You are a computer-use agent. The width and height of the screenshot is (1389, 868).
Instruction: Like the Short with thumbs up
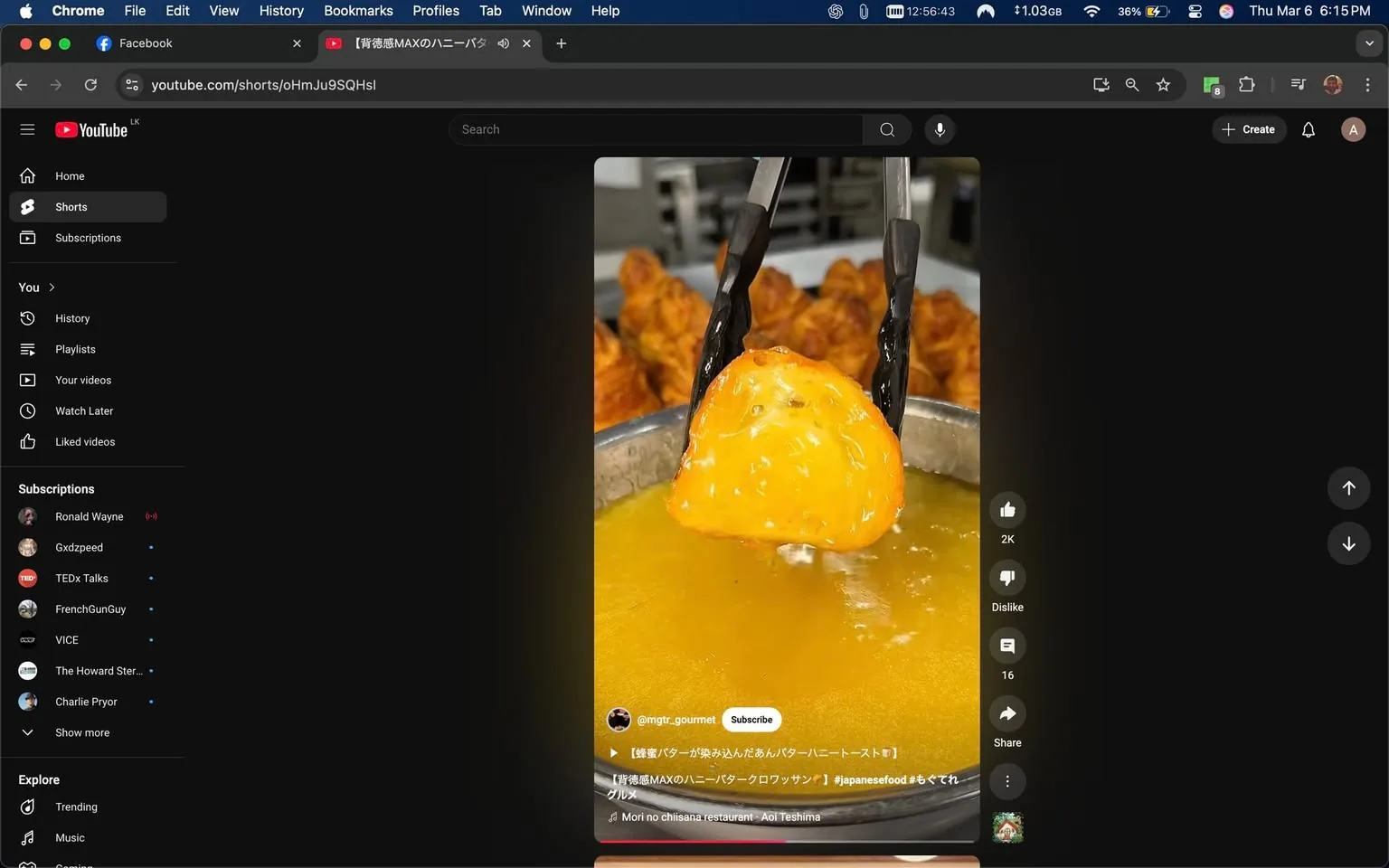(1007, 509)
